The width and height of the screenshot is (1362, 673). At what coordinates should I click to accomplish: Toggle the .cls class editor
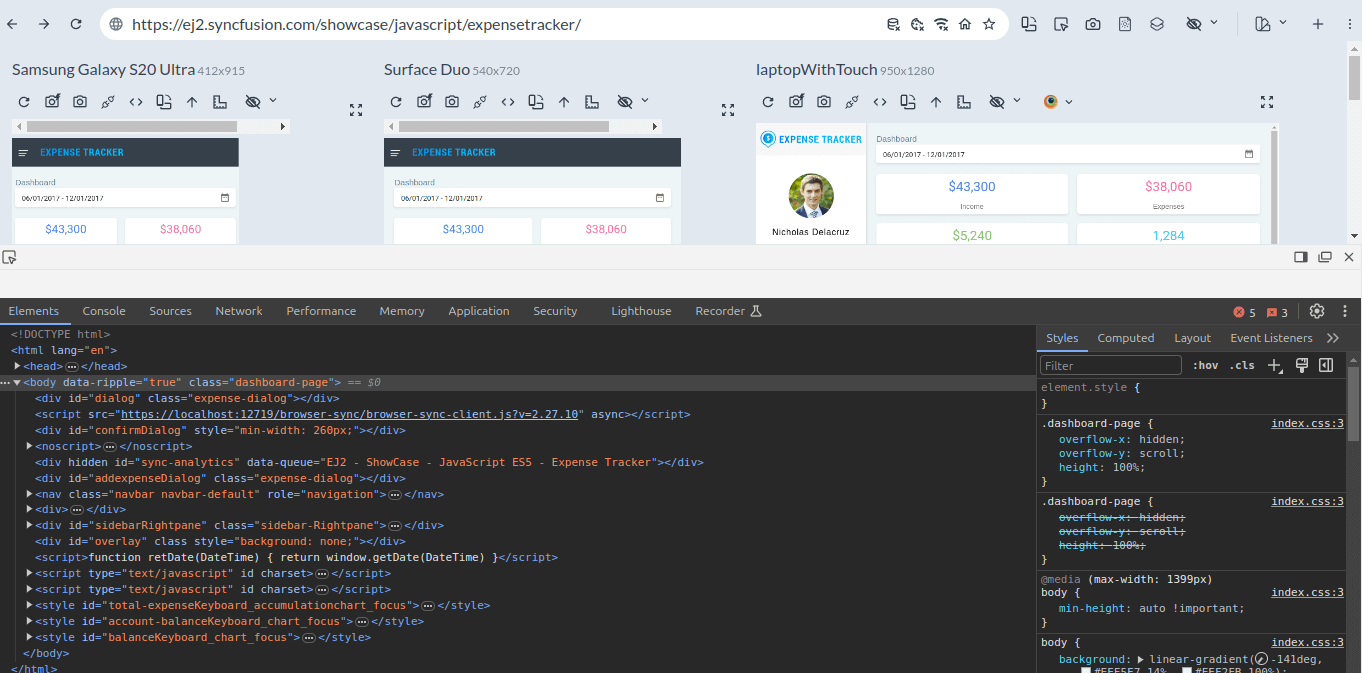click(x=1242, y=366)
